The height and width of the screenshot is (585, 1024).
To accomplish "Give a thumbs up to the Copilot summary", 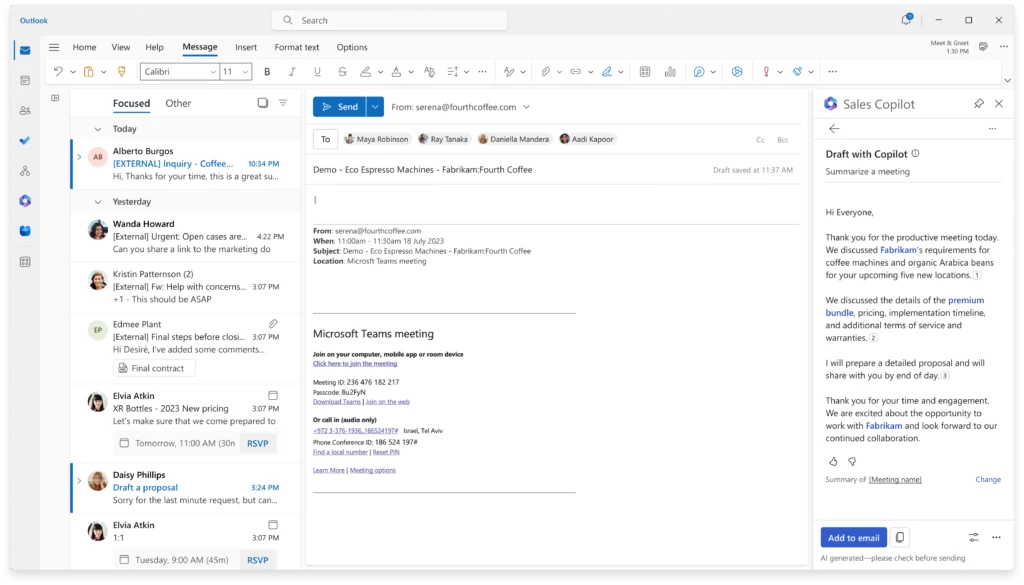I will [x=833, y=461].
